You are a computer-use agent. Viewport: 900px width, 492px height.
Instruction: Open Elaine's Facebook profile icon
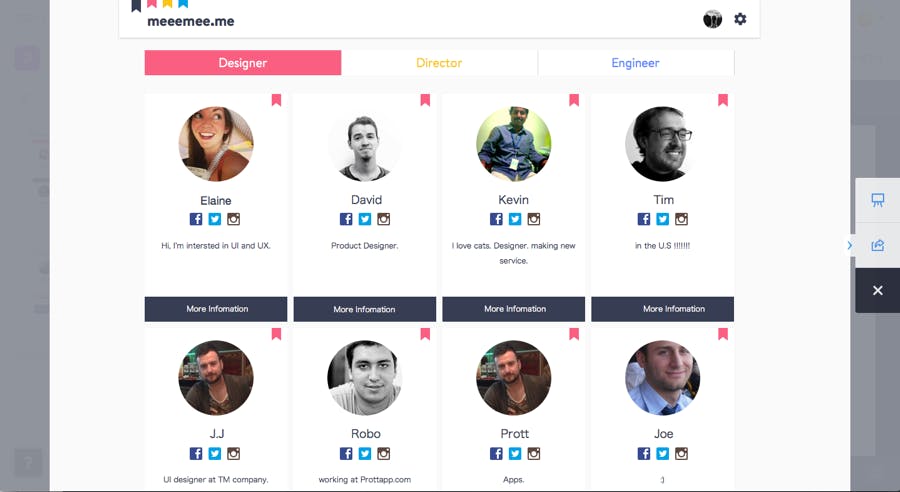coord(196,219)
